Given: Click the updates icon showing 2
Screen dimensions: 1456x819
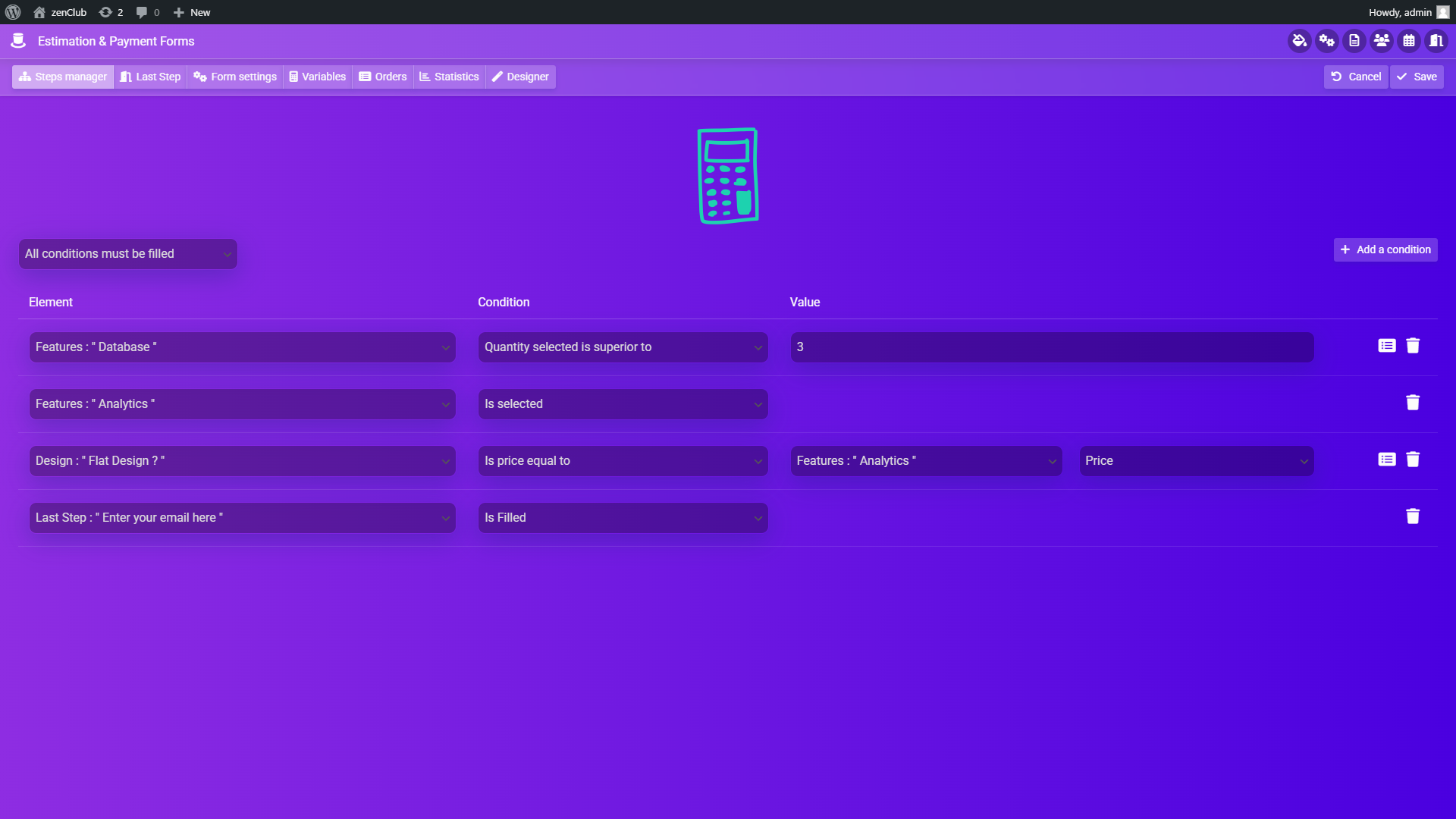Looking at the screenshot, I should click(111, 12).
